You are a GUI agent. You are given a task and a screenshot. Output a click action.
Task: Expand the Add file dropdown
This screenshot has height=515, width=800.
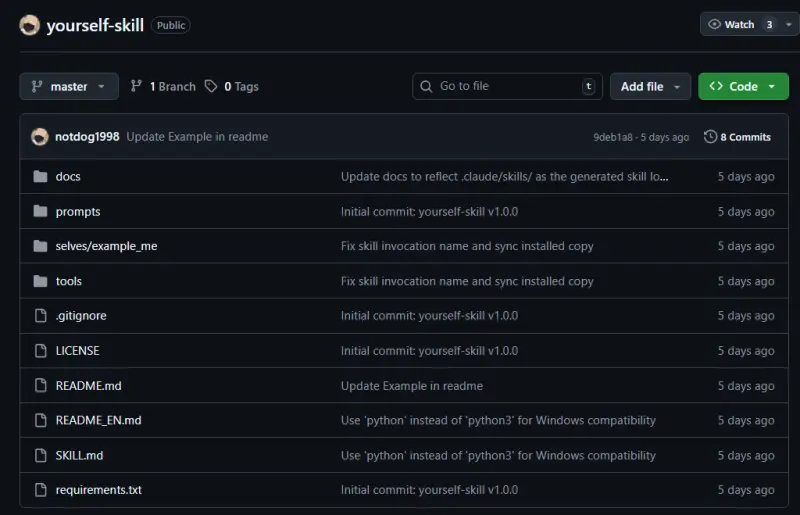tap(650, 87)
